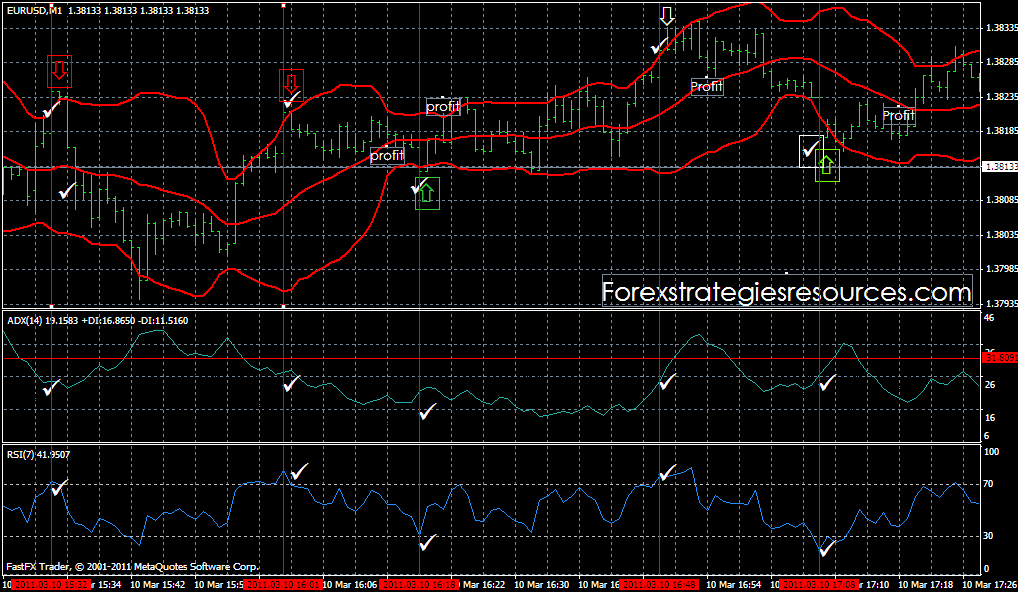Click the RSI scale value 100
The height and width of the screenshot is (592, 1018).
991,452
